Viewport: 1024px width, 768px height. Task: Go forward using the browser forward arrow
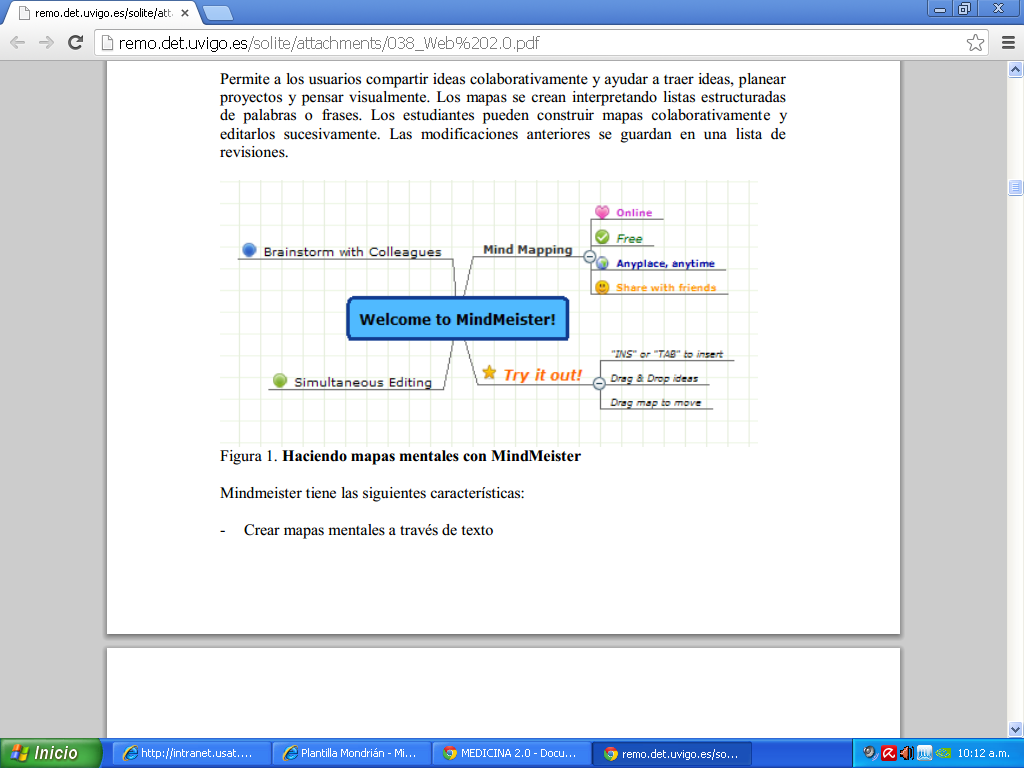click(46, 43)
